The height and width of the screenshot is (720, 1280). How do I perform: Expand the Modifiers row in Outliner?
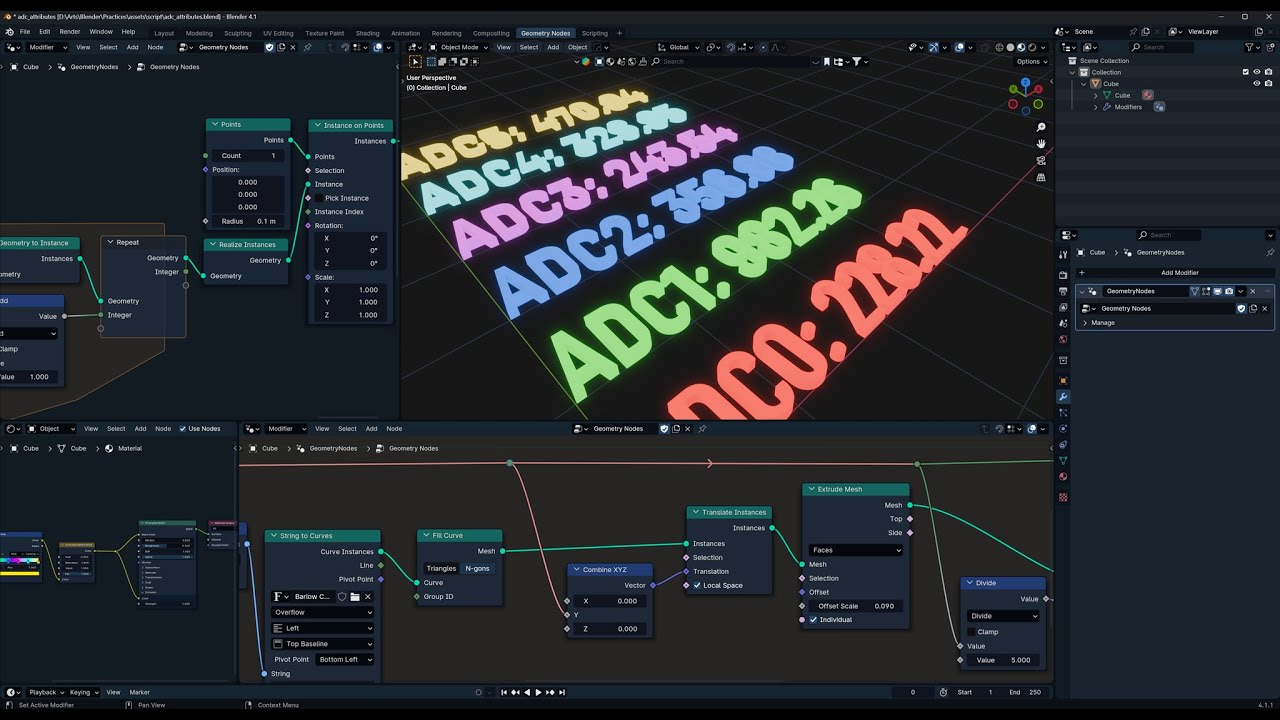click(x=1096, y=107)
